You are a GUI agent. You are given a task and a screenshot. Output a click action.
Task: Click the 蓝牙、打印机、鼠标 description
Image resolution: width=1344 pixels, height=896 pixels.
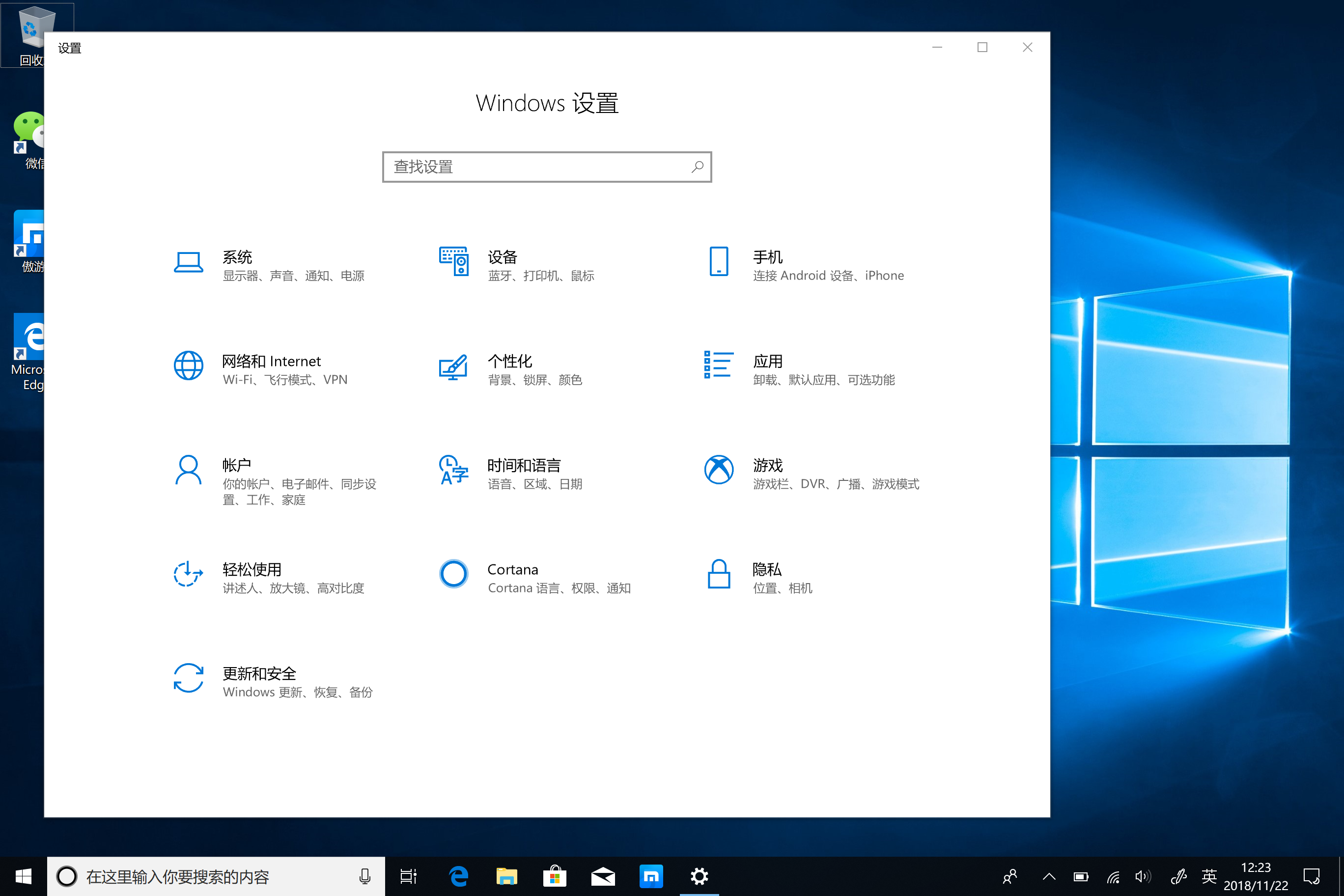(540, 276)
